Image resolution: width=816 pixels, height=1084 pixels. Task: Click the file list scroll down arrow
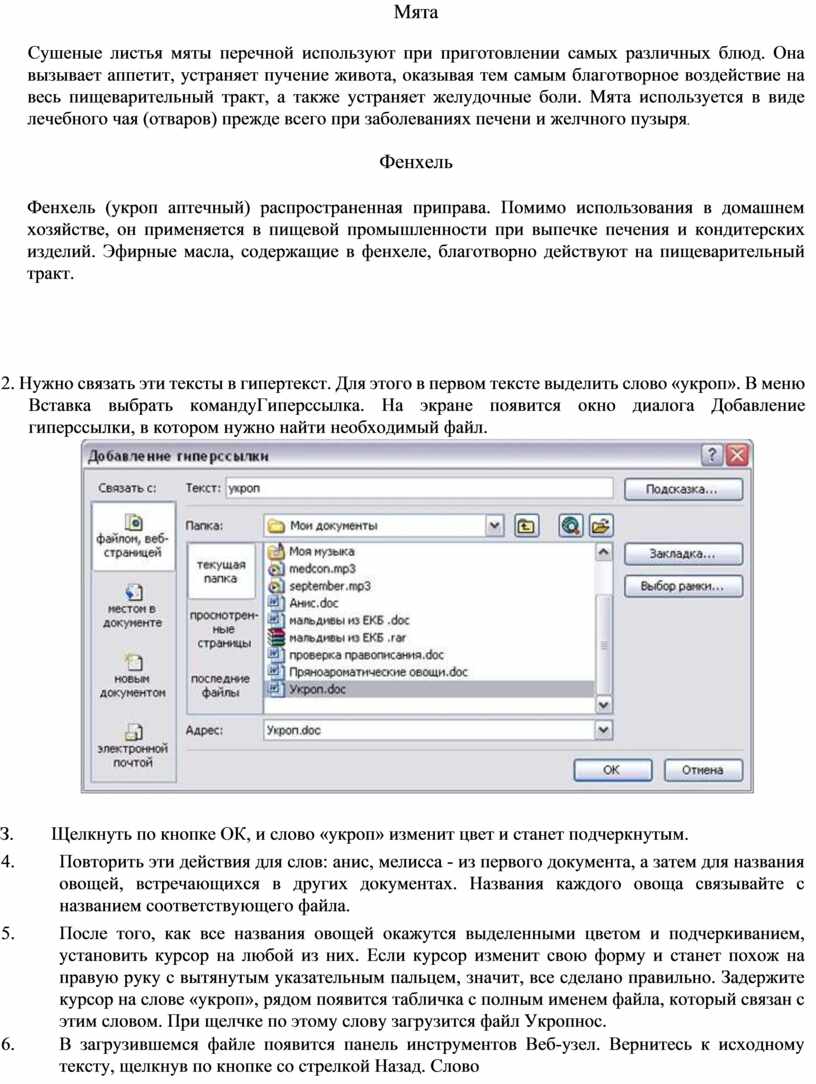[604, 704]
